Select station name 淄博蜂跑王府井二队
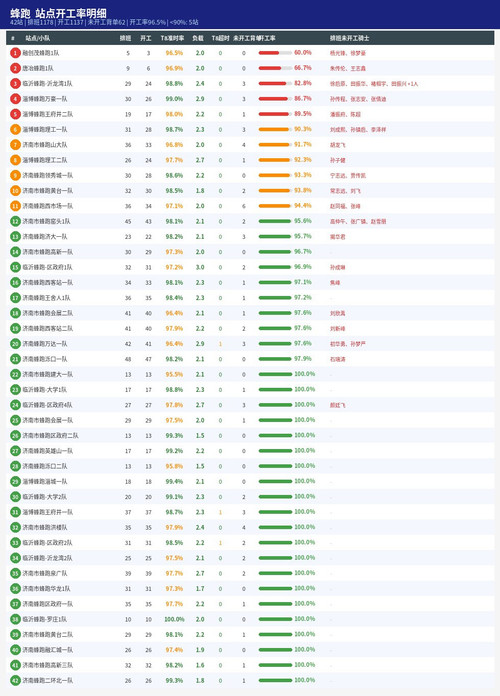This screenshot has width=500, height=696. pos(48,115)
